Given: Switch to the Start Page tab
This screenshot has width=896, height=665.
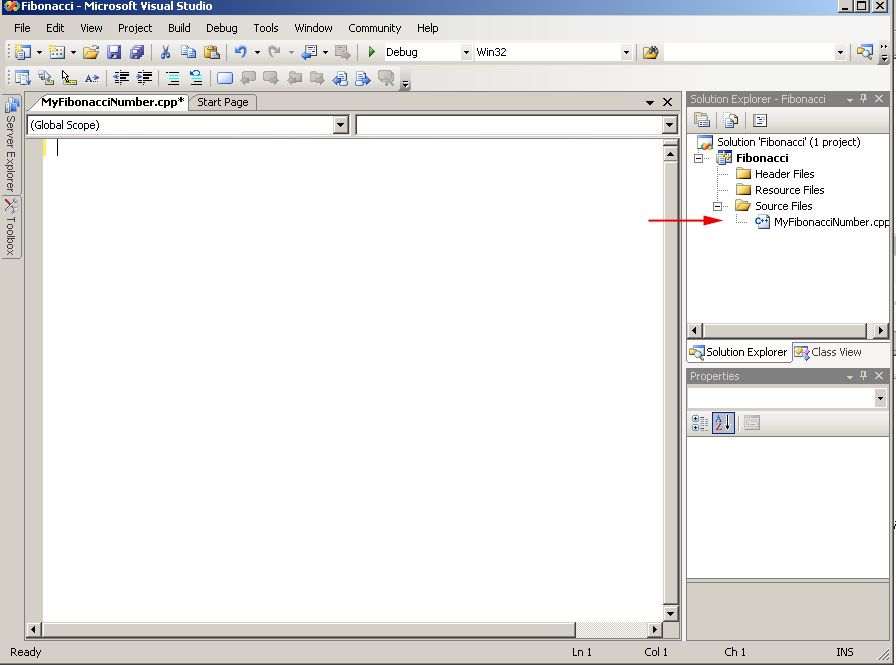Looking at the screenshot, I should [x=223, y=102].
